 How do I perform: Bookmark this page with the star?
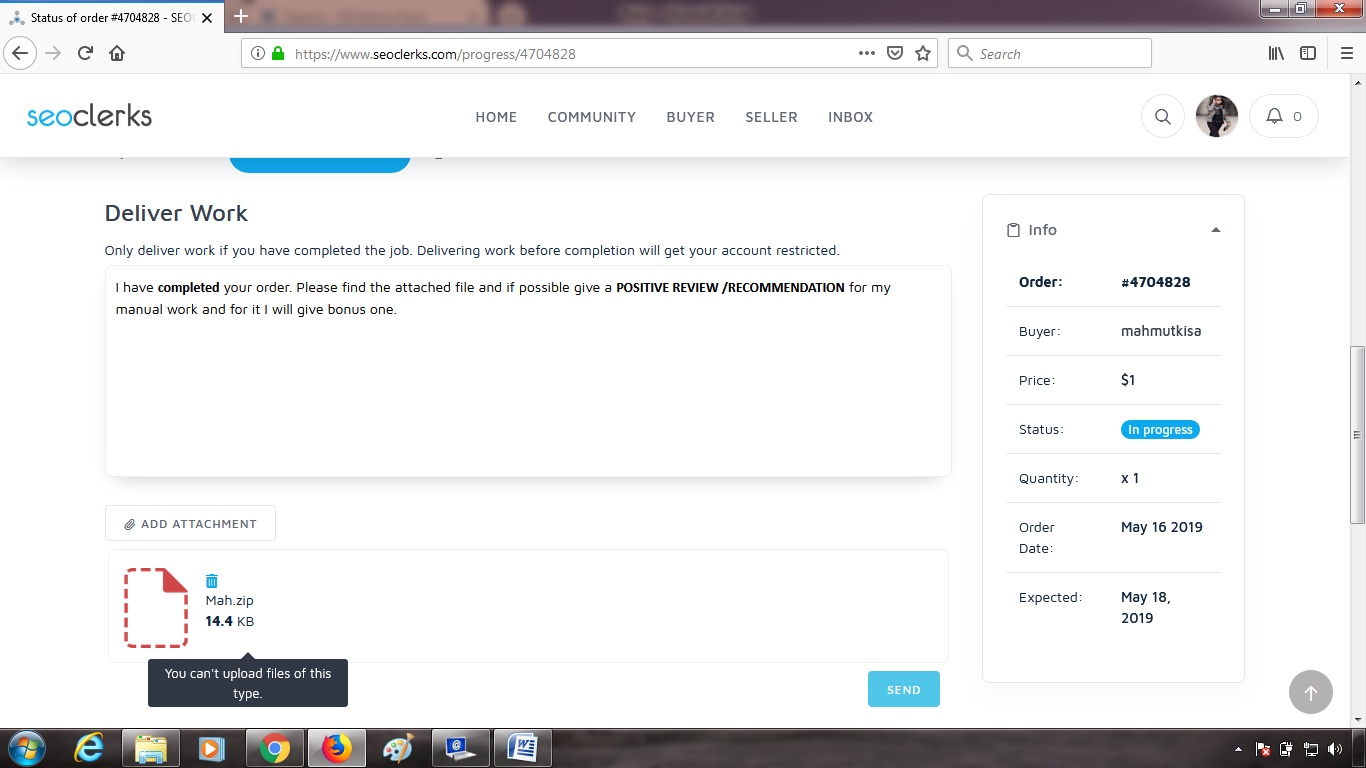coord(923,53)
